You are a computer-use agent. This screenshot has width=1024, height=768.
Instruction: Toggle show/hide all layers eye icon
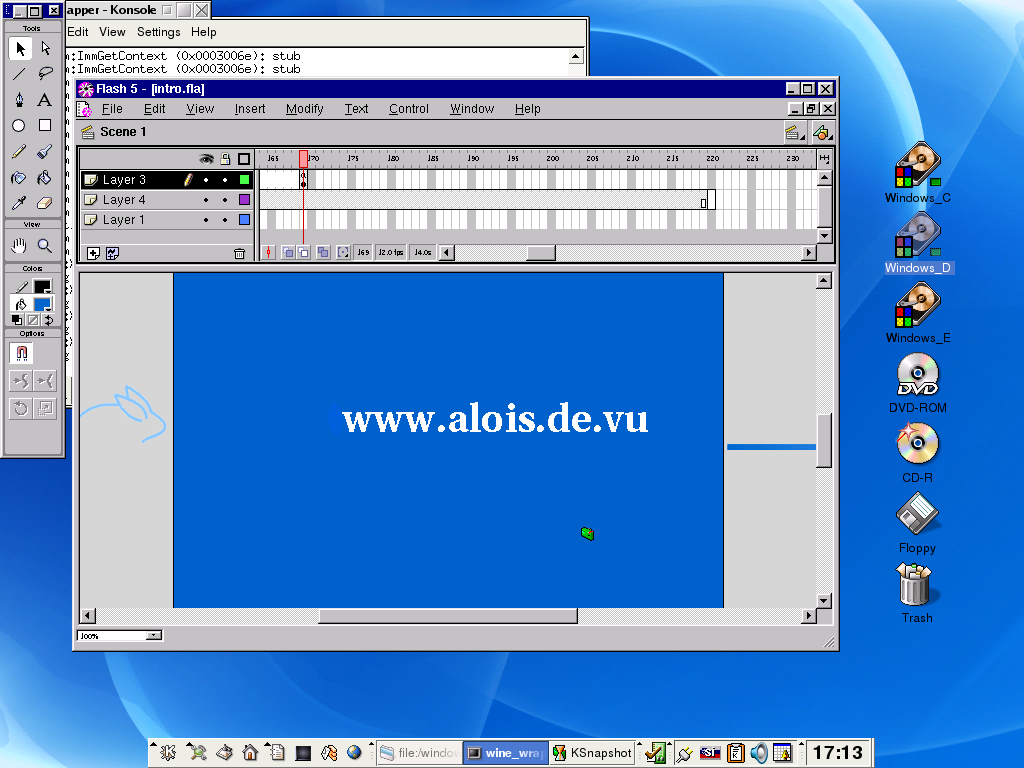206,159
